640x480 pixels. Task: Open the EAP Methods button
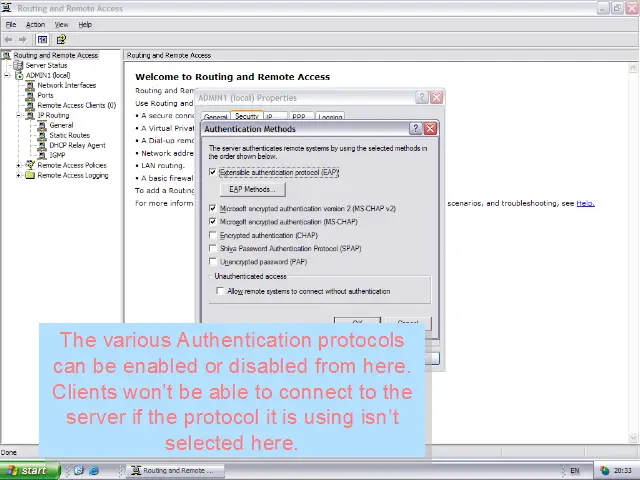point(252,189)
